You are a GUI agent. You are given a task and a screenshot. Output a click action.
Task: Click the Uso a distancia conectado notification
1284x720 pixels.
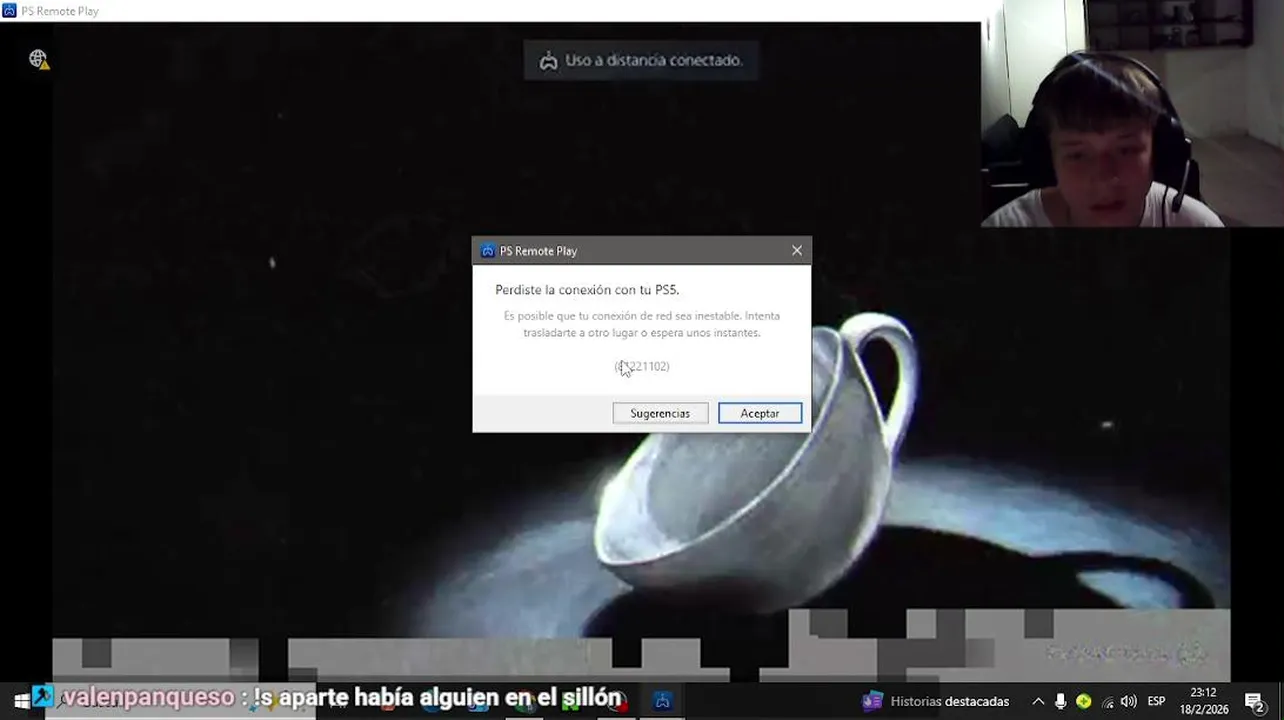point(641,60)
